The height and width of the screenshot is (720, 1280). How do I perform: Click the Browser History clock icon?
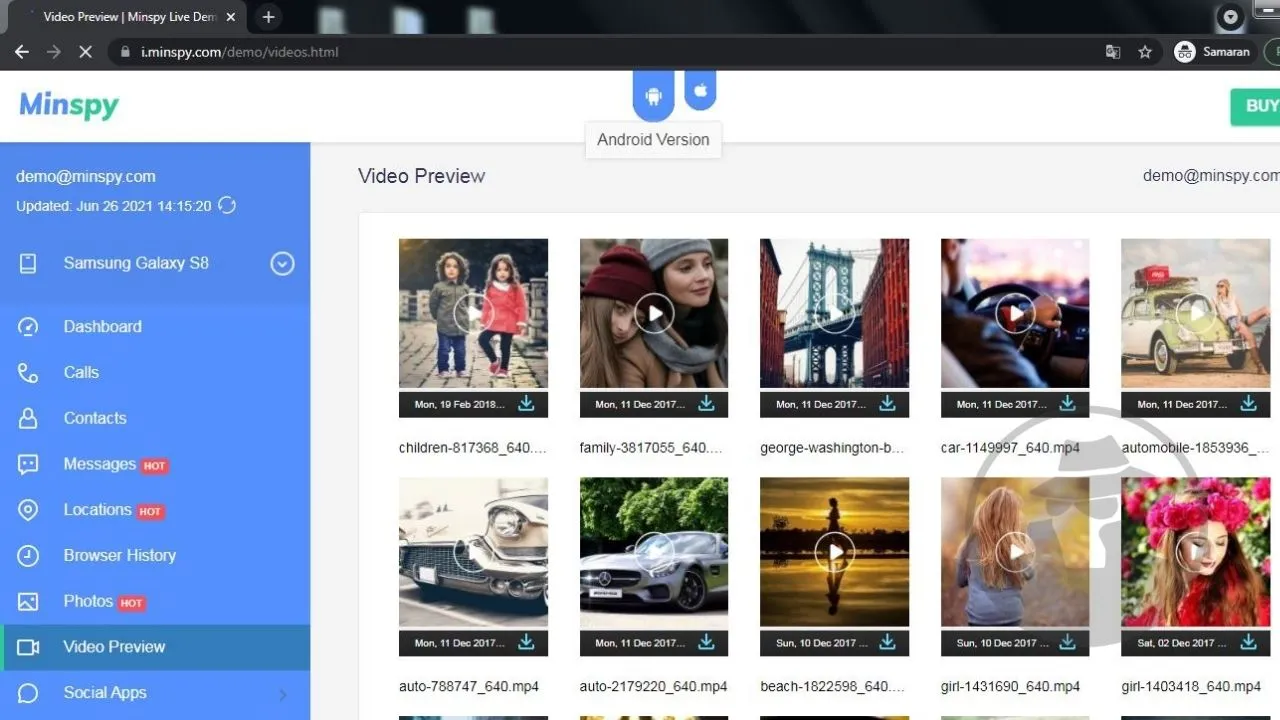28,555
